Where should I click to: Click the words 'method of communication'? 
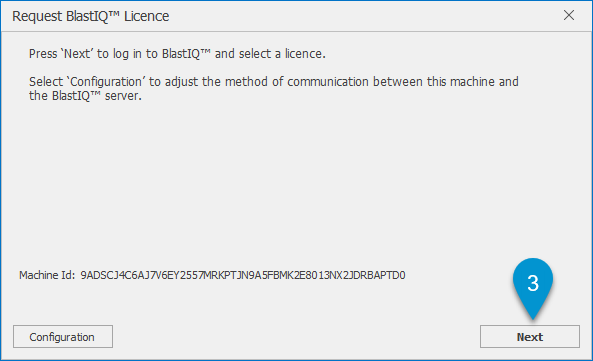(x=297, y=82)
